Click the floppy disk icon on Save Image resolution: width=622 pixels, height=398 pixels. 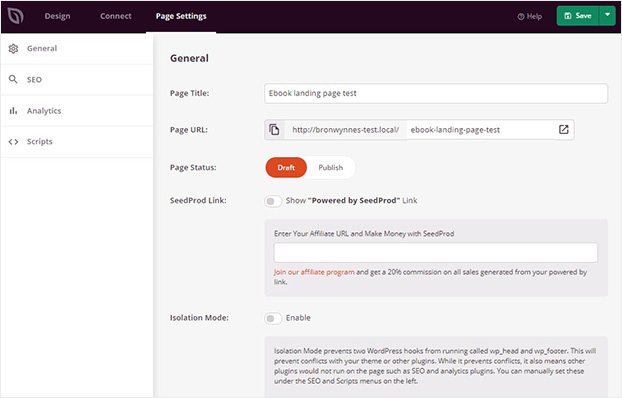(x=568, y=16)
